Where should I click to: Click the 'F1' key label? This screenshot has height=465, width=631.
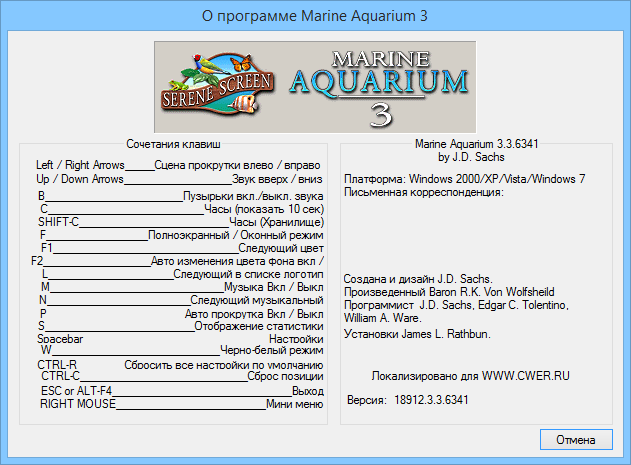47,248
